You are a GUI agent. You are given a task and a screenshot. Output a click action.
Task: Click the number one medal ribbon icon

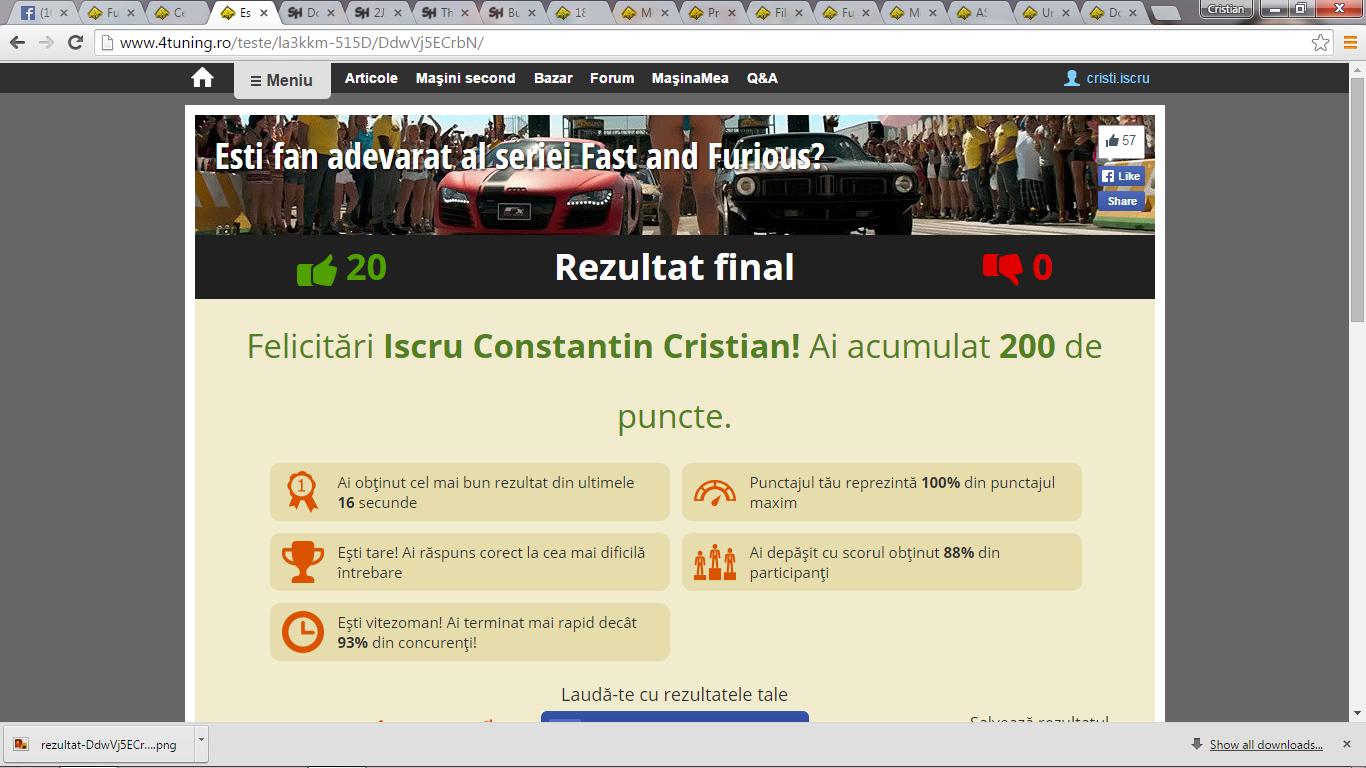coord(302,491)
